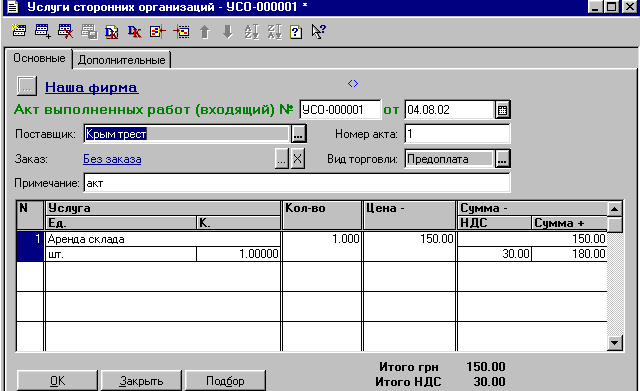Click the unit cell шт.

[121, 254]
